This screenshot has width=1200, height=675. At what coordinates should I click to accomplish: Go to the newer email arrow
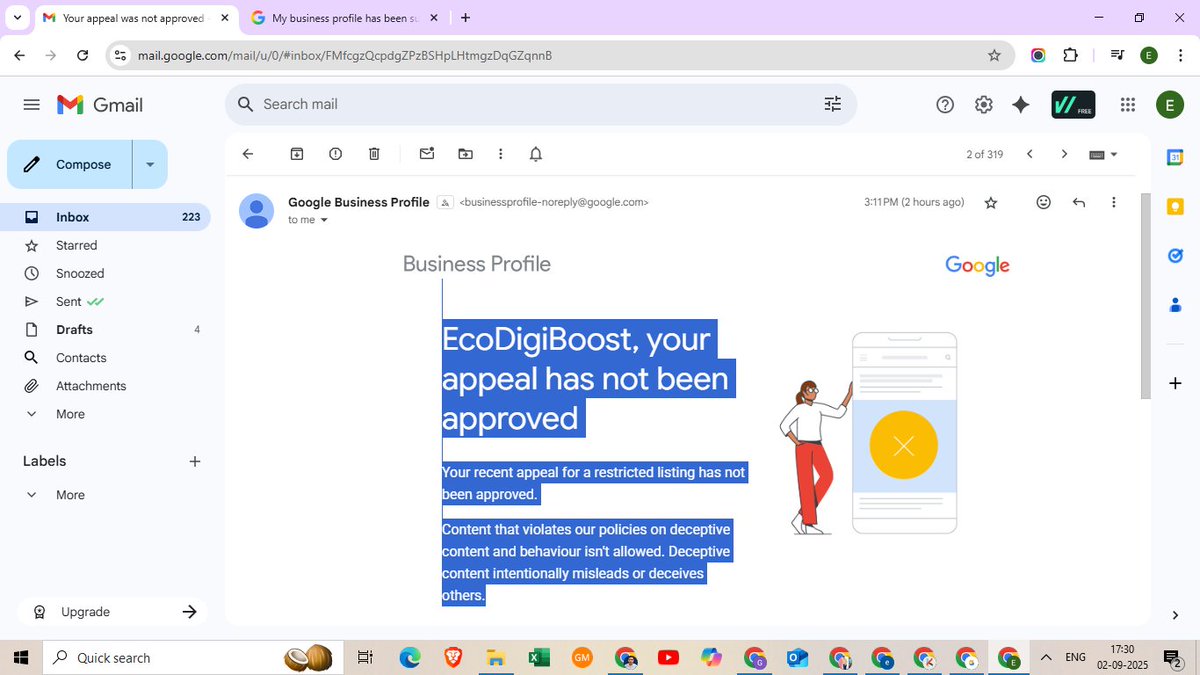click(x=1030, y=154)
